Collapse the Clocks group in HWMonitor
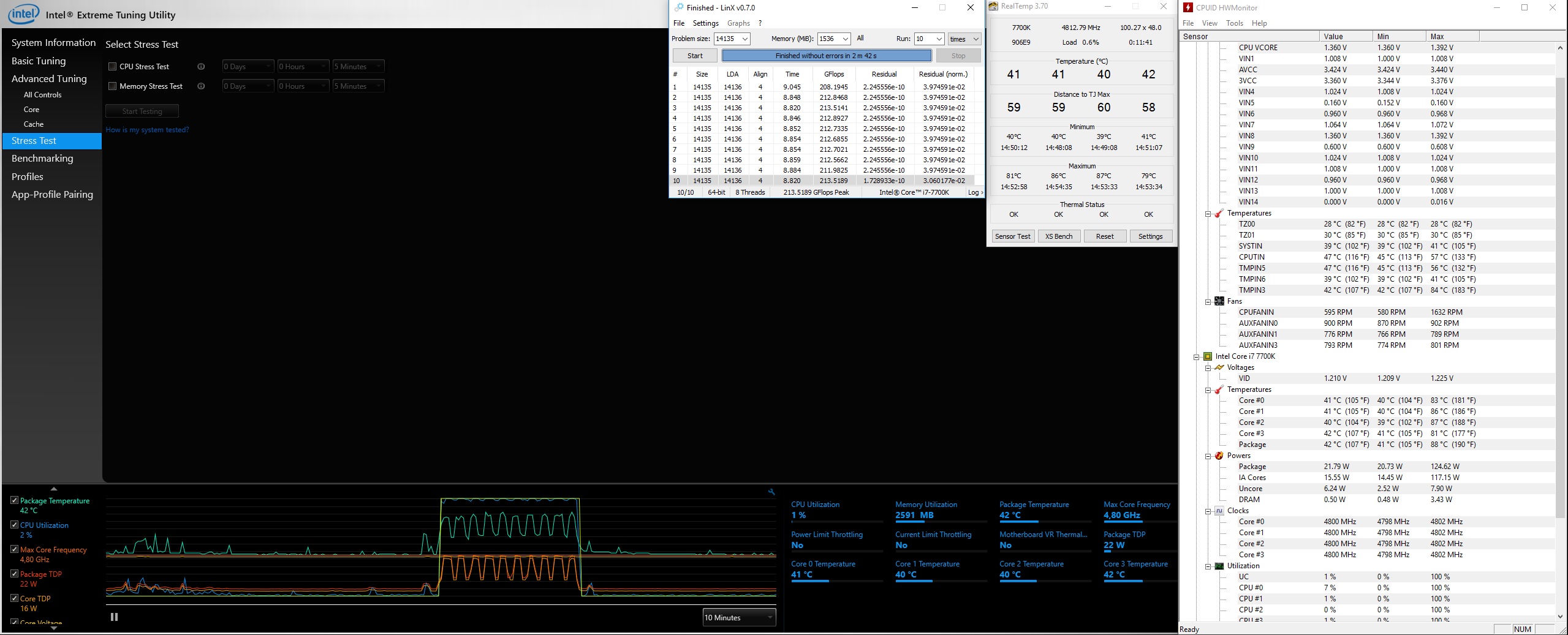Viewport: 1568px width, 635px height. (x=1208, y=511)
